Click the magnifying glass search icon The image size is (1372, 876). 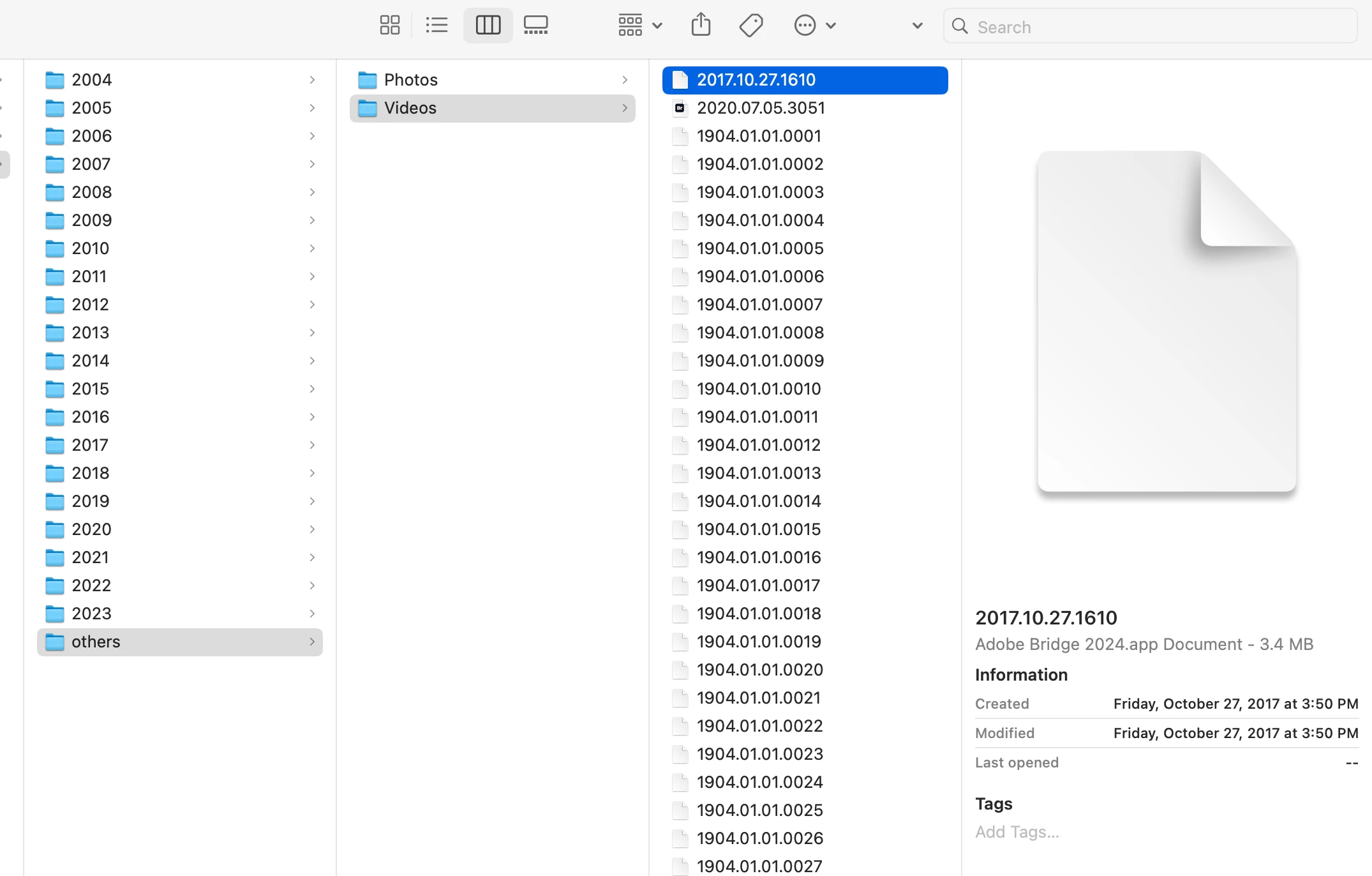[x=959, y=26]
